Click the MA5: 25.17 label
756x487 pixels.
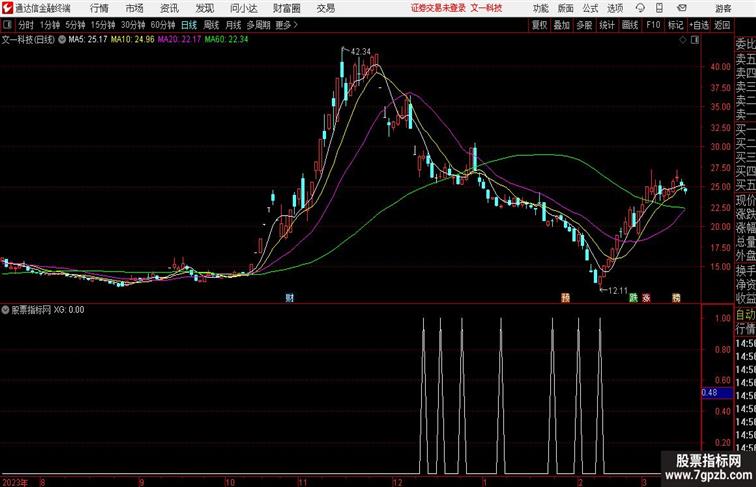point(88,40)
